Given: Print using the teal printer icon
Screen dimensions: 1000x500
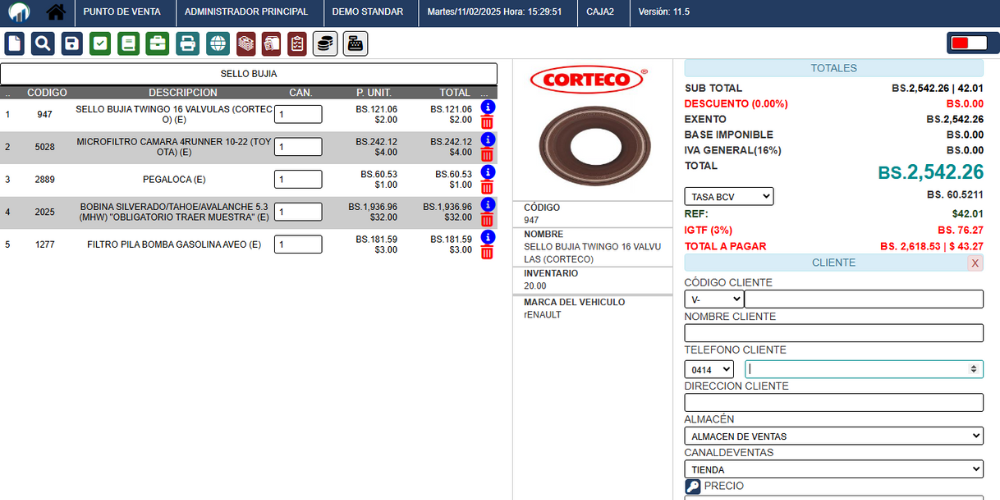Looking at the screenshot, I should click(188, 44).
